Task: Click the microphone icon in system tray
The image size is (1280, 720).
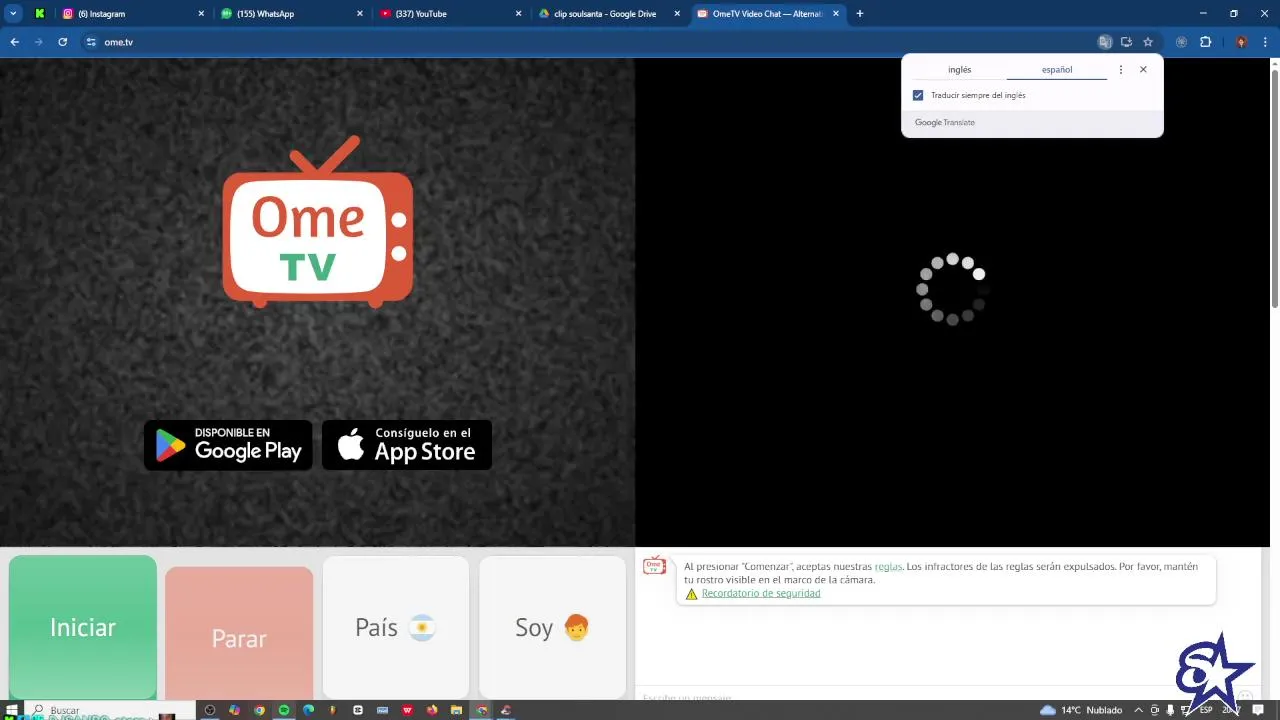Action: [x=1170, y=710]
